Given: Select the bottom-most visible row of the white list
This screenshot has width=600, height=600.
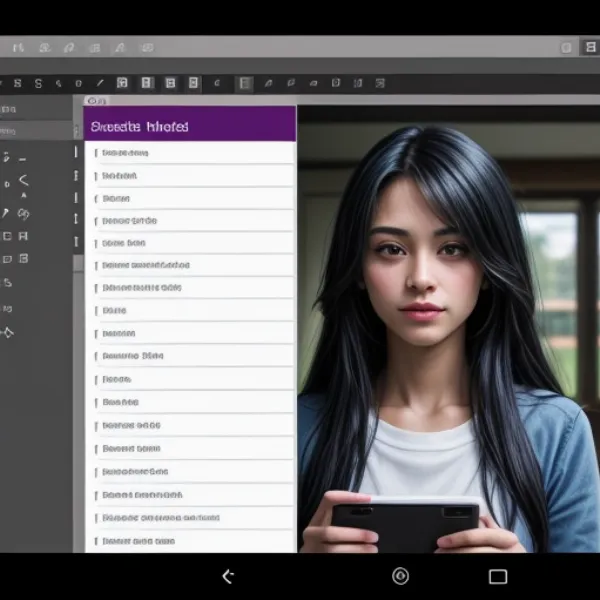Looking at the screenshot, I should click(190, 541).
